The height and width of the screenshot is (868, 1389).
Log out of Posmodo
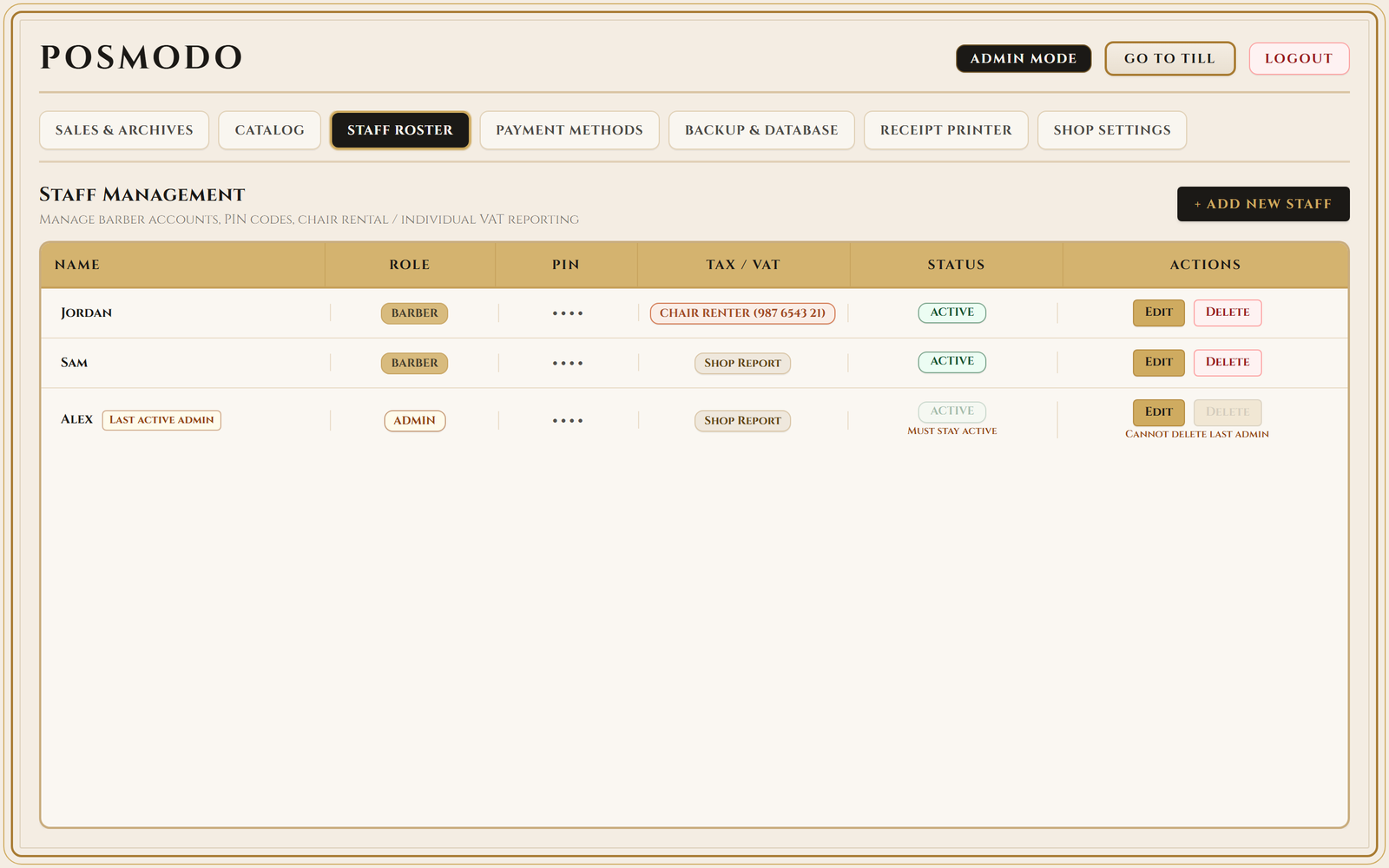click(x=1299, y=58)
